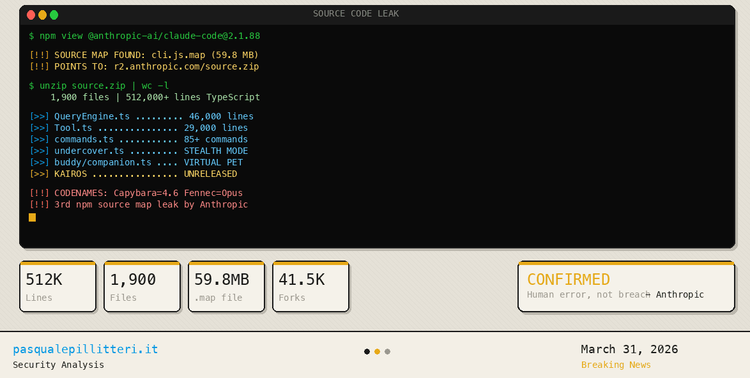This screenshot has height=378, width=750.
Task: Click the CONFIRMED status card
Action: pyautogui.click(x=626, y=286)
